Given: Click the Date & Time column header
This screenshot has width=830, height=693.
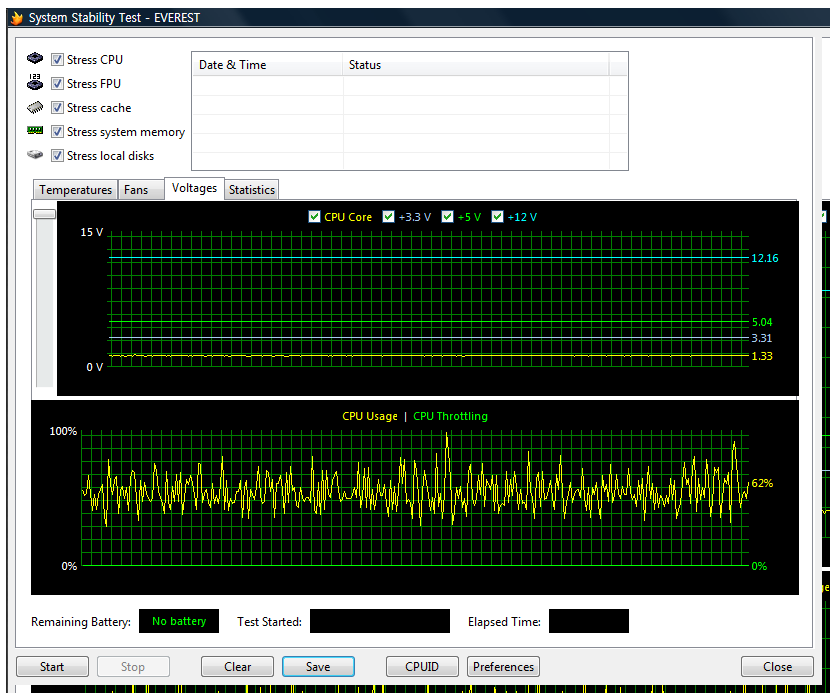Looking at the screenshot, I should 267,65.
